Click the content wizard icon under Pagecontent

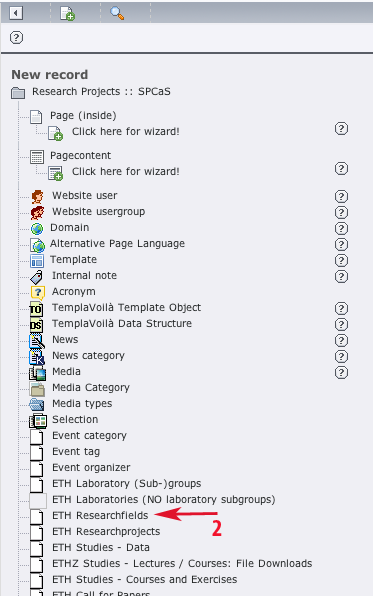pyautogui.click(x=56, y=173)
